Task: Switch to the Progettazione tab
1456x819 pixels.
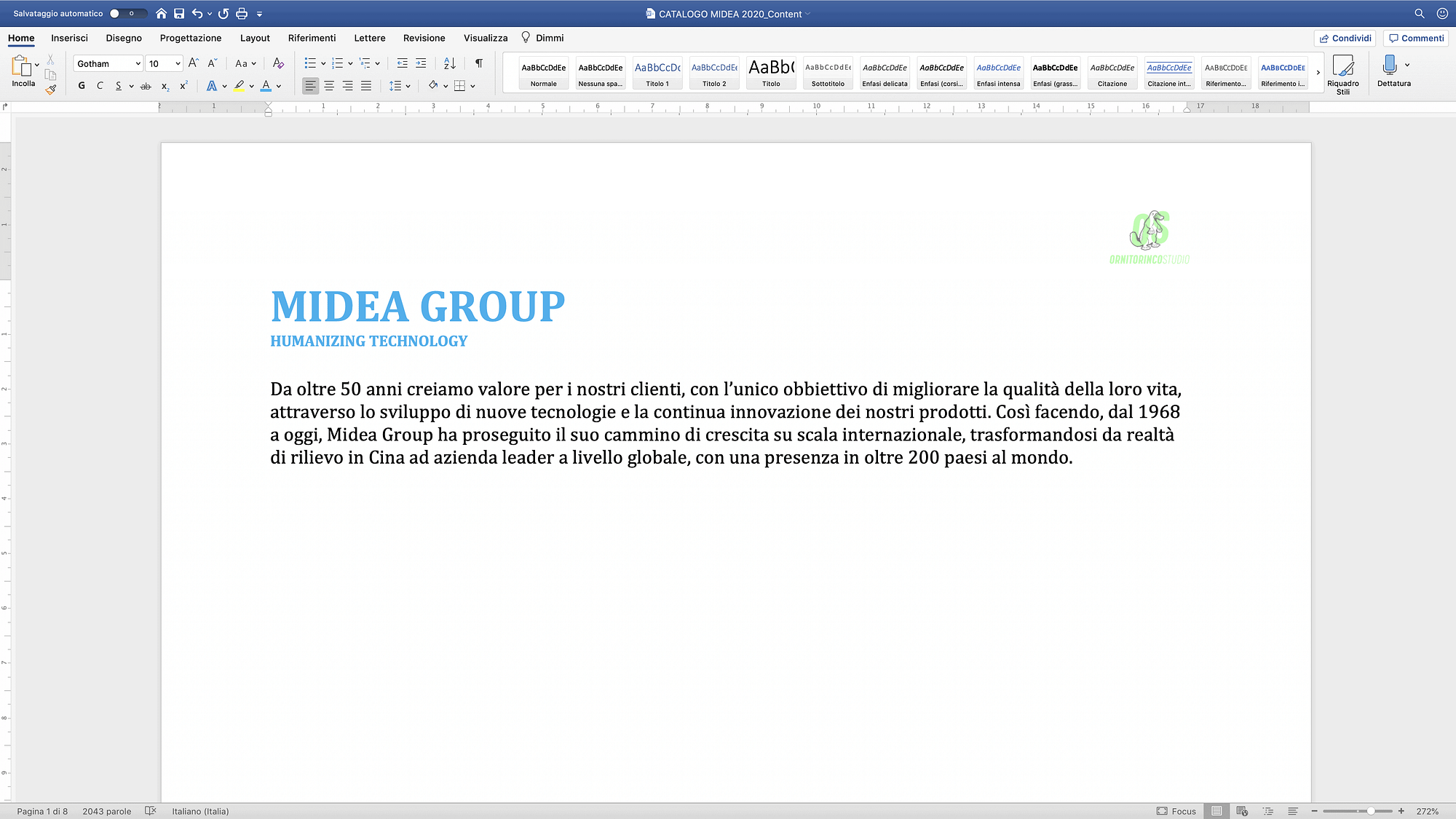Action: tap(191, 38)
